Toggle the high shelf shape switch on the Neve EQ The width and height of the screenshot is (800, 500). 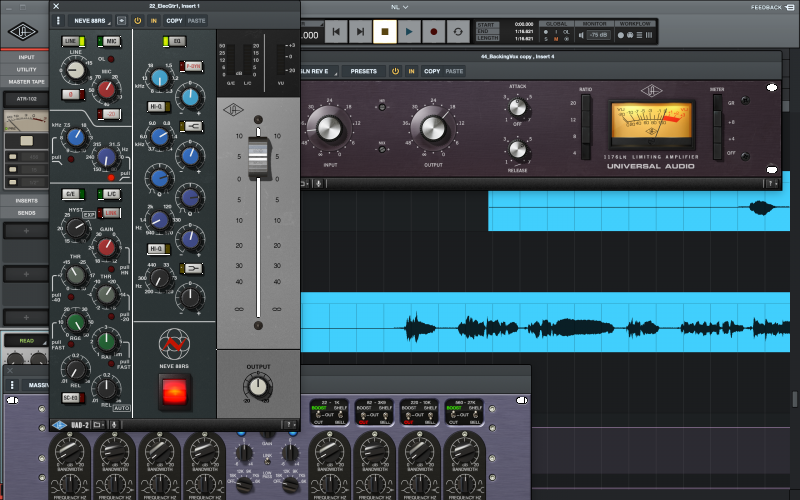click(x=191, y=126)
